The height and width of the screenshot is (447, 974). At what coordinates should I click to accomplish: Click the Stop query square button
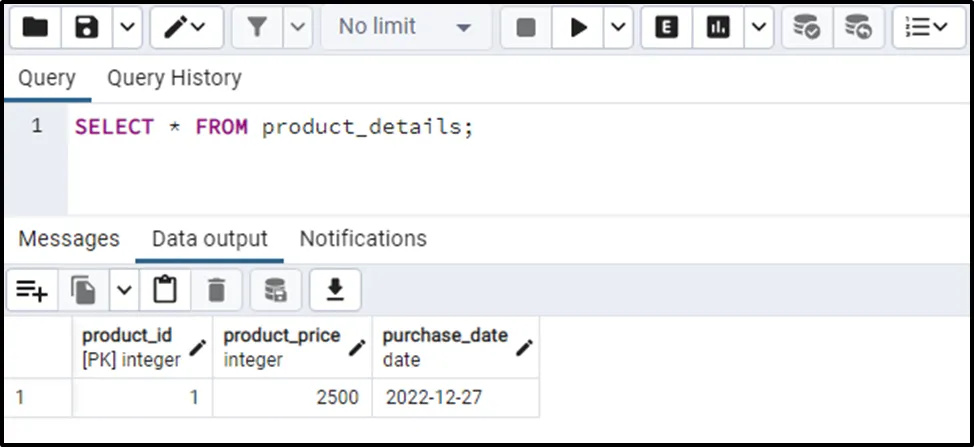[x=526, y=28]
